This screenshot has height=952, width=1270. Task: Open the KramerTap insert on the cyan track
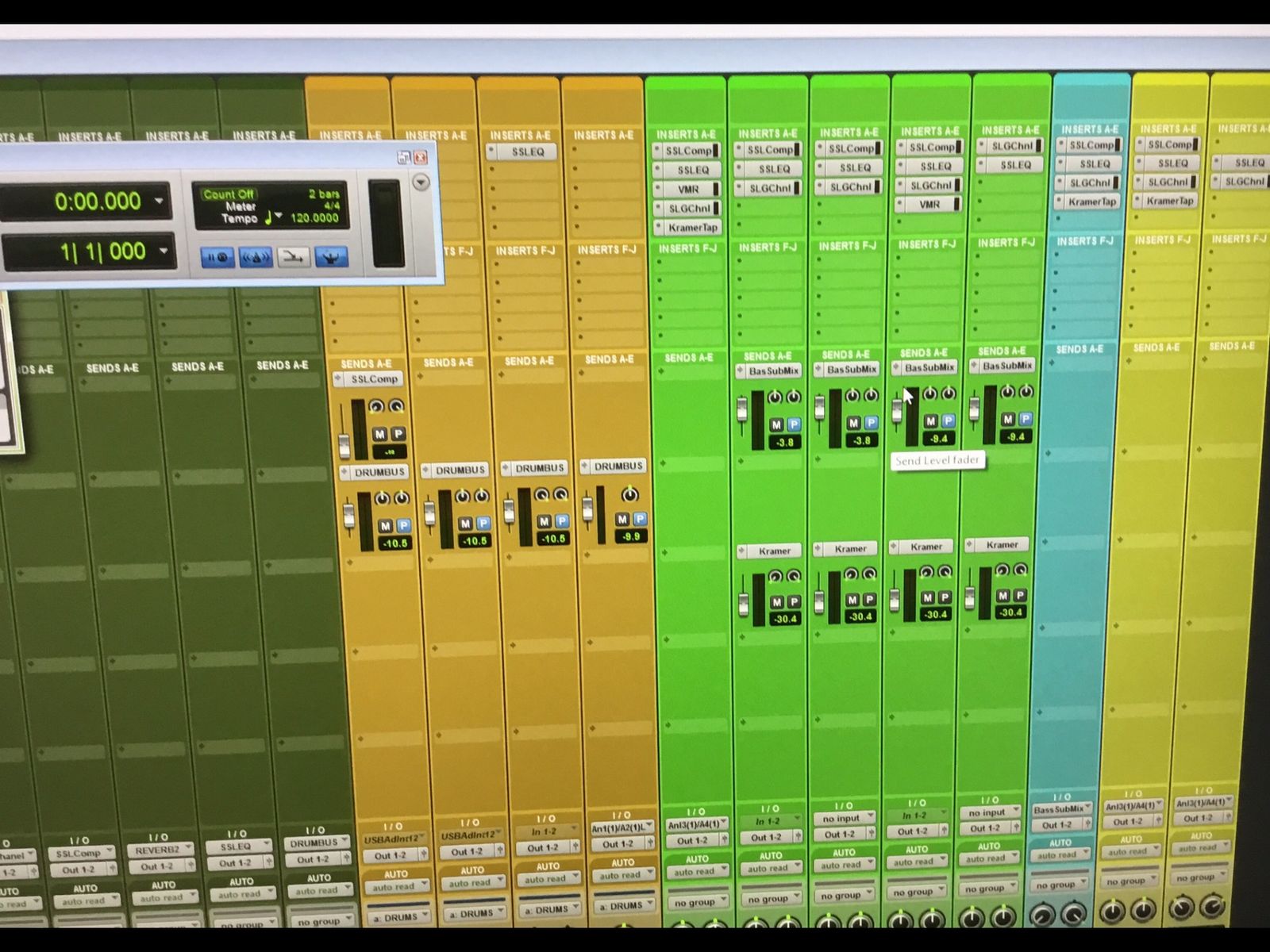coord(1091,202)
